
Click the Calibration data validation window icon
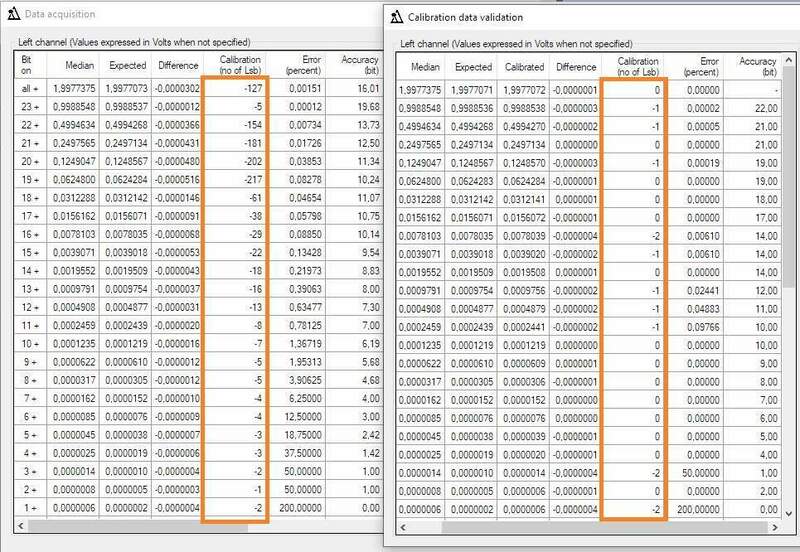[397, 17]
